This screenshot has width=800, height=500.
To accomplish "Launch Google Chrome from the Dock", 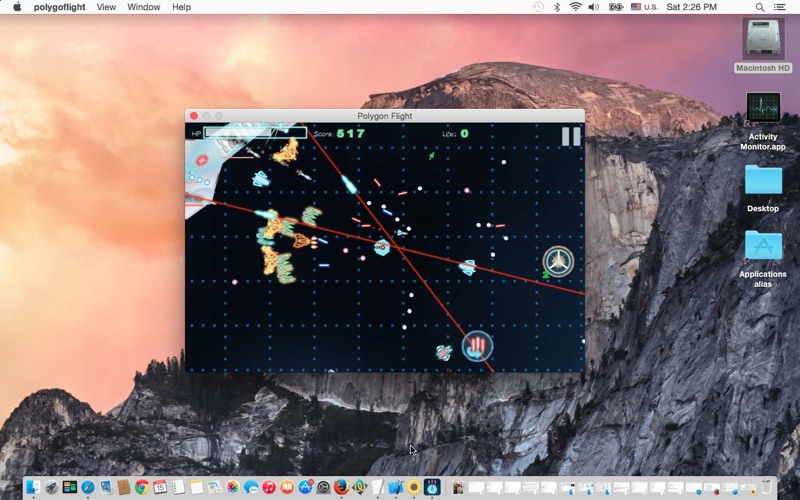I will pos(142,487).
